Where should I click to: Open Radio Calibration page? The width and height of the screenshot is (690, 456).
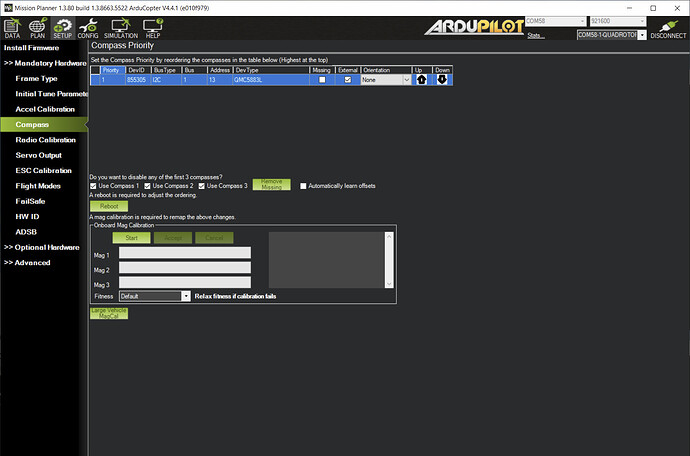pyautogui.click(x=45, y=140)
